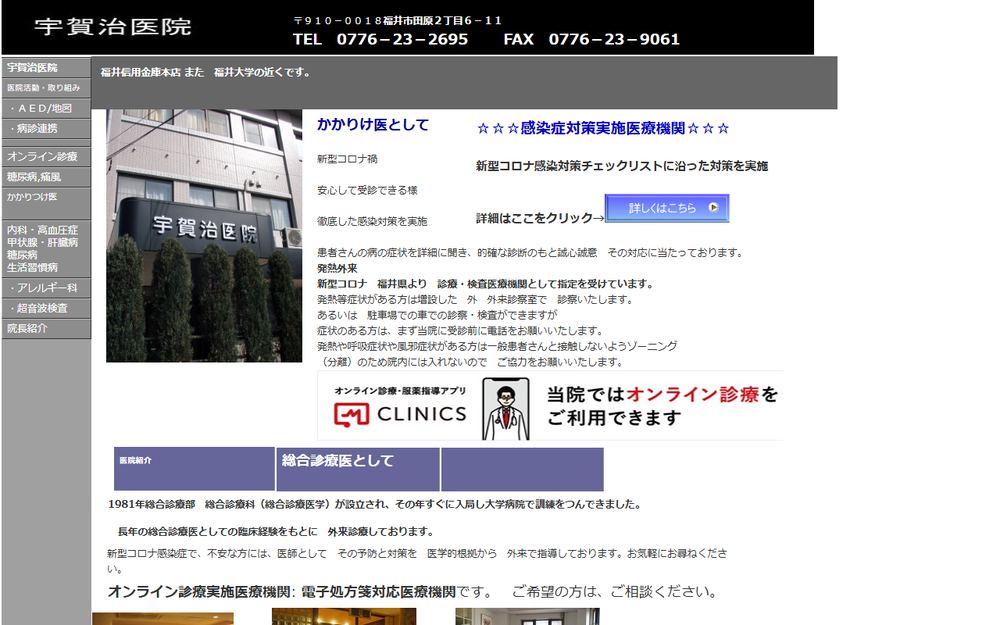1000x625 pixels.
Task: Click 詳細はここをクリック→ text
Action: pos(540,218)
